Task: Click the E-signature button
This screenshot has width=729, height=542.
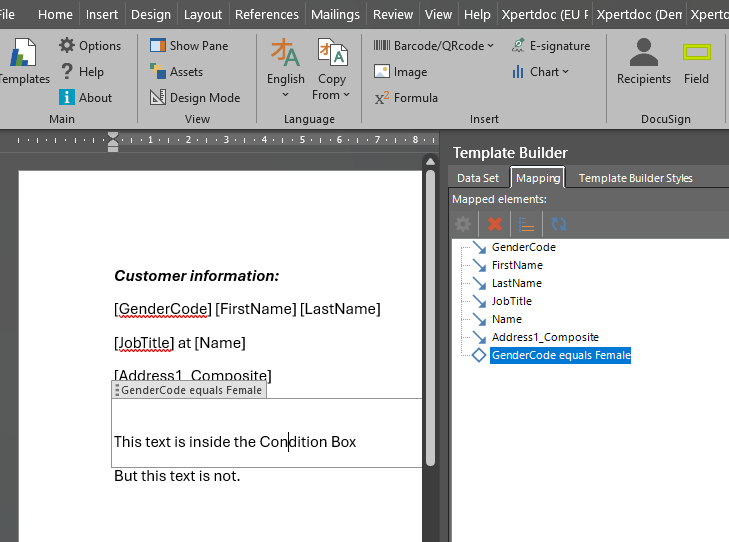Action: point(551,46)
